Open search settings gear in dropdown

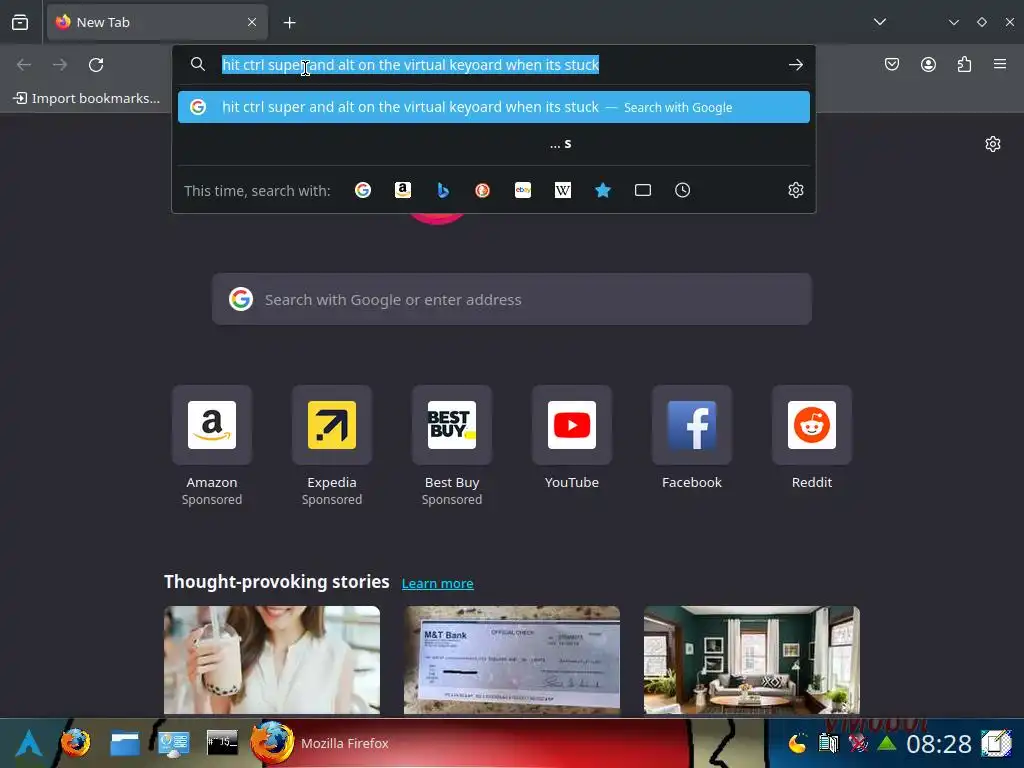tap(795, 190)
